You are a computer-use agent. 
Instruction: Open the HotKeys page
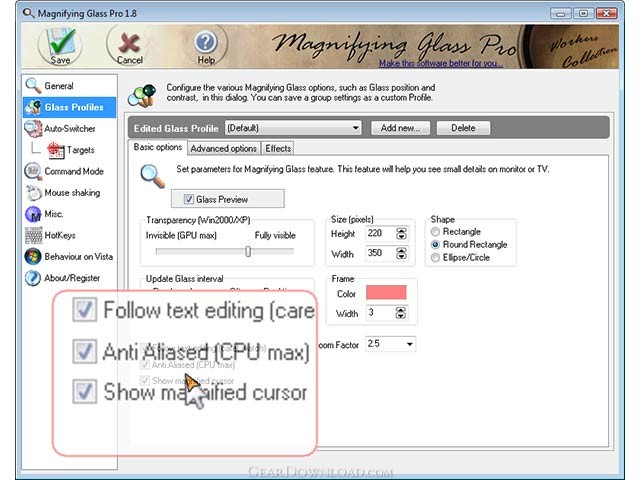click(60, 236)
